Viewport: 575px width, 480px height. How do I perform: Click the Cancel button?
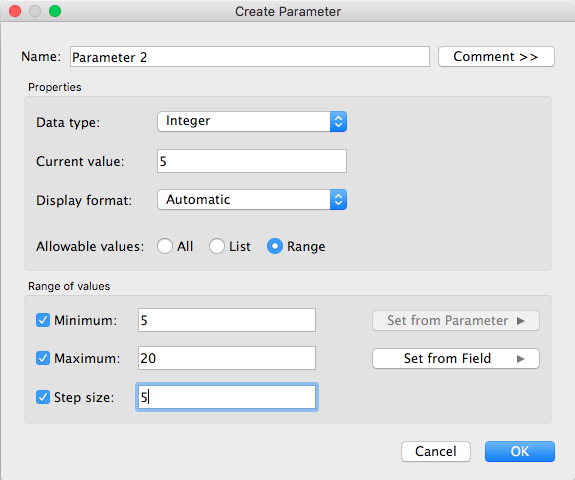tap(436, 451)
